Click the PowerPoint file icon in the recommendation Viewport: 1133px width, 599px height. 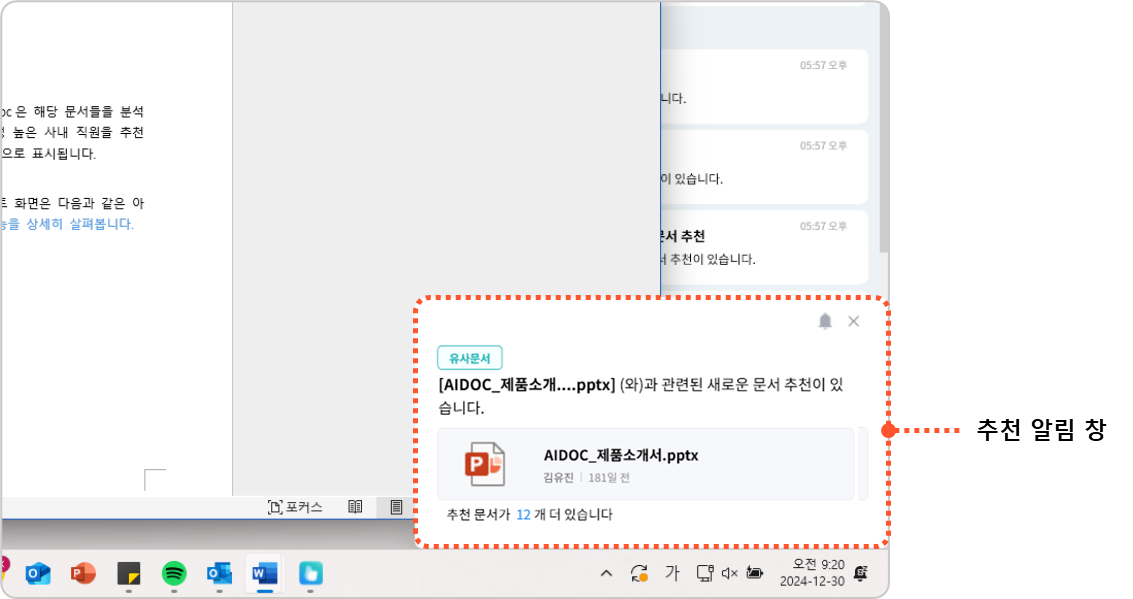(485, 464)
